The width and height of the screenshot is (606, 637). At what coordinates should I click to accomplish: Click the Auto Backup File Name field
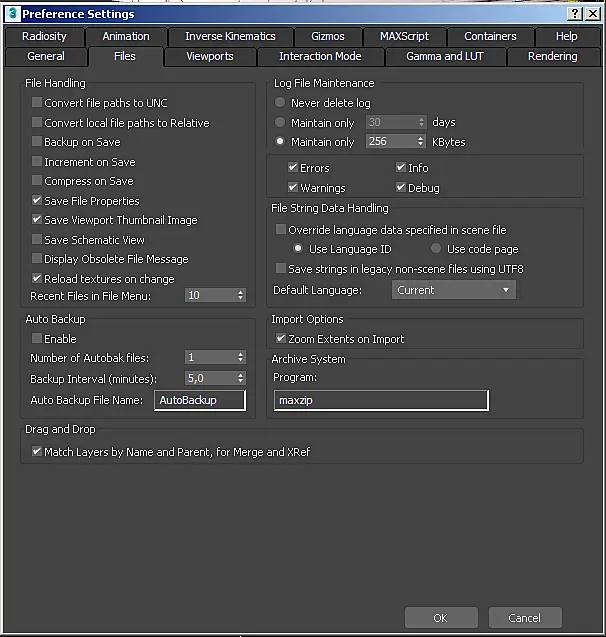200,400
